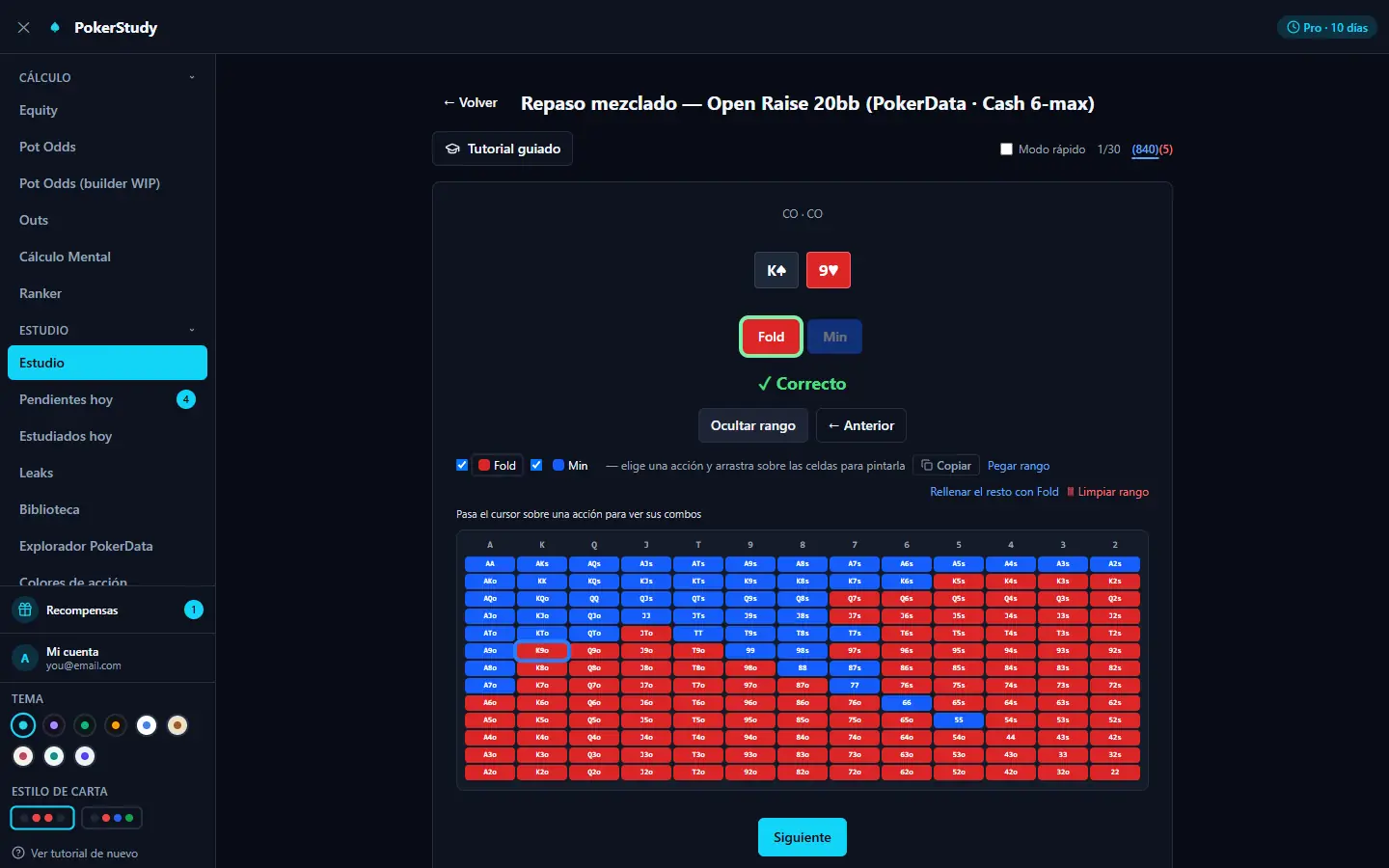Enable the Modo rápido checkbox
The height and width of the screenshot is (868, 1389).
point(1007,149)
